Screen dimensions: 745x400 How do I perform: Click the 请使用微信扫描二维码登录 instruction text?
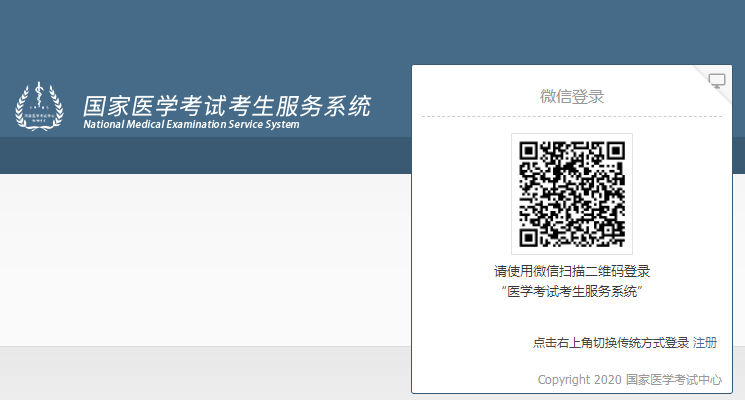(571, 271)
